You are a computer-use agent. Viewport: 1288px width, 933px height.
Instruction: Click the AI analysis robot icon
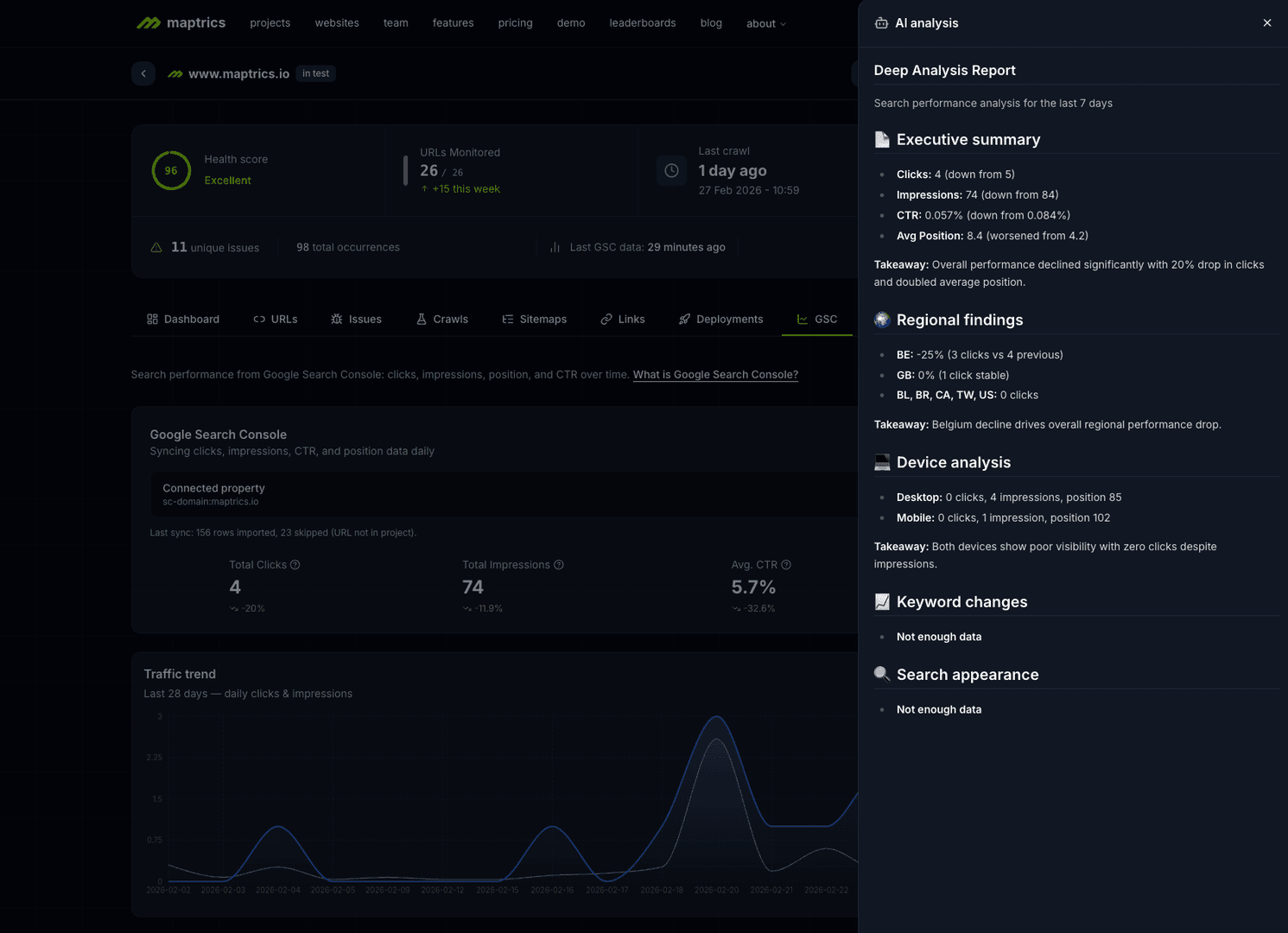(881, 23)
